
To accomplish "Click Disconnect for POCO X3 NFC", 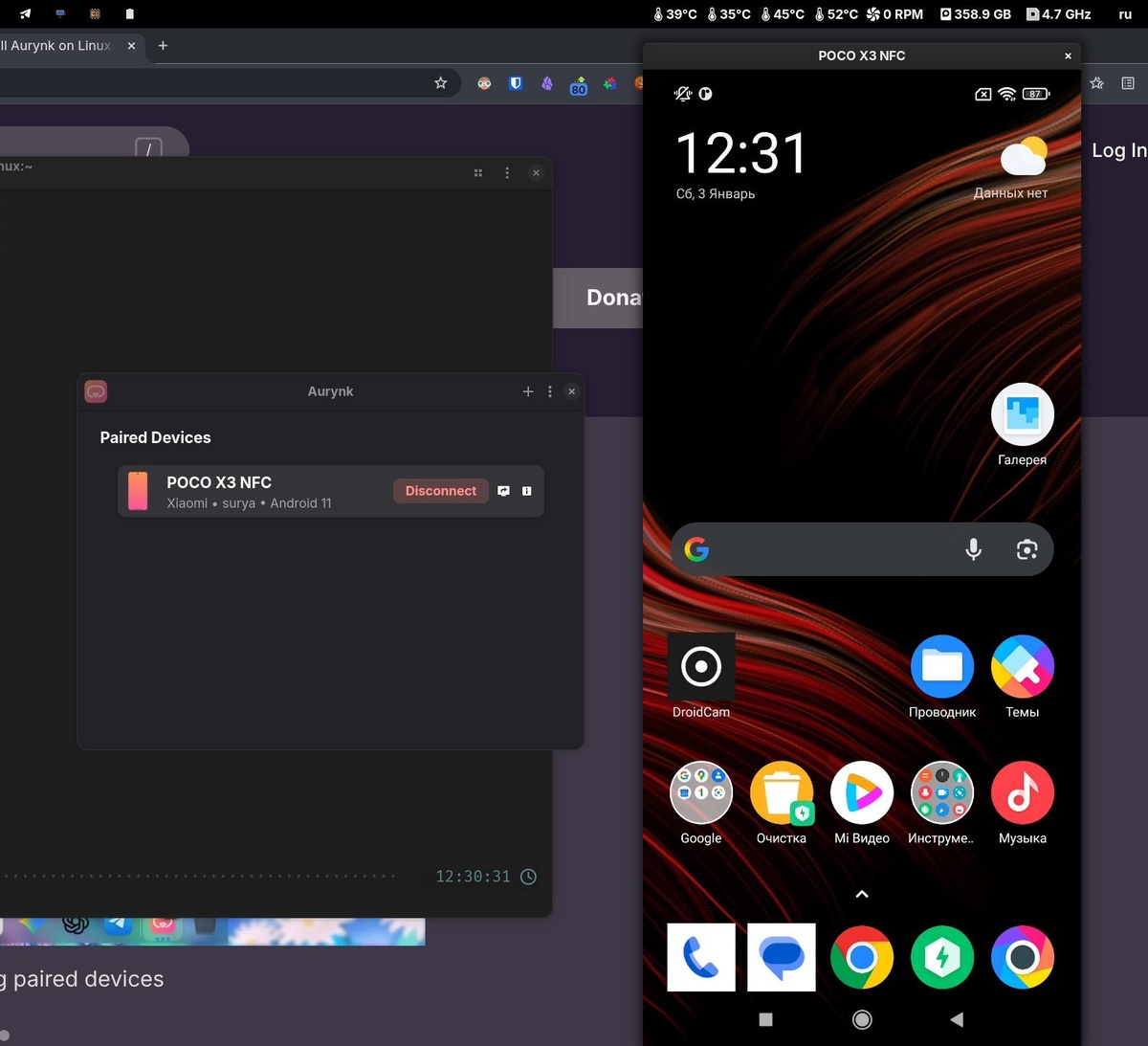I will (441, 491).
